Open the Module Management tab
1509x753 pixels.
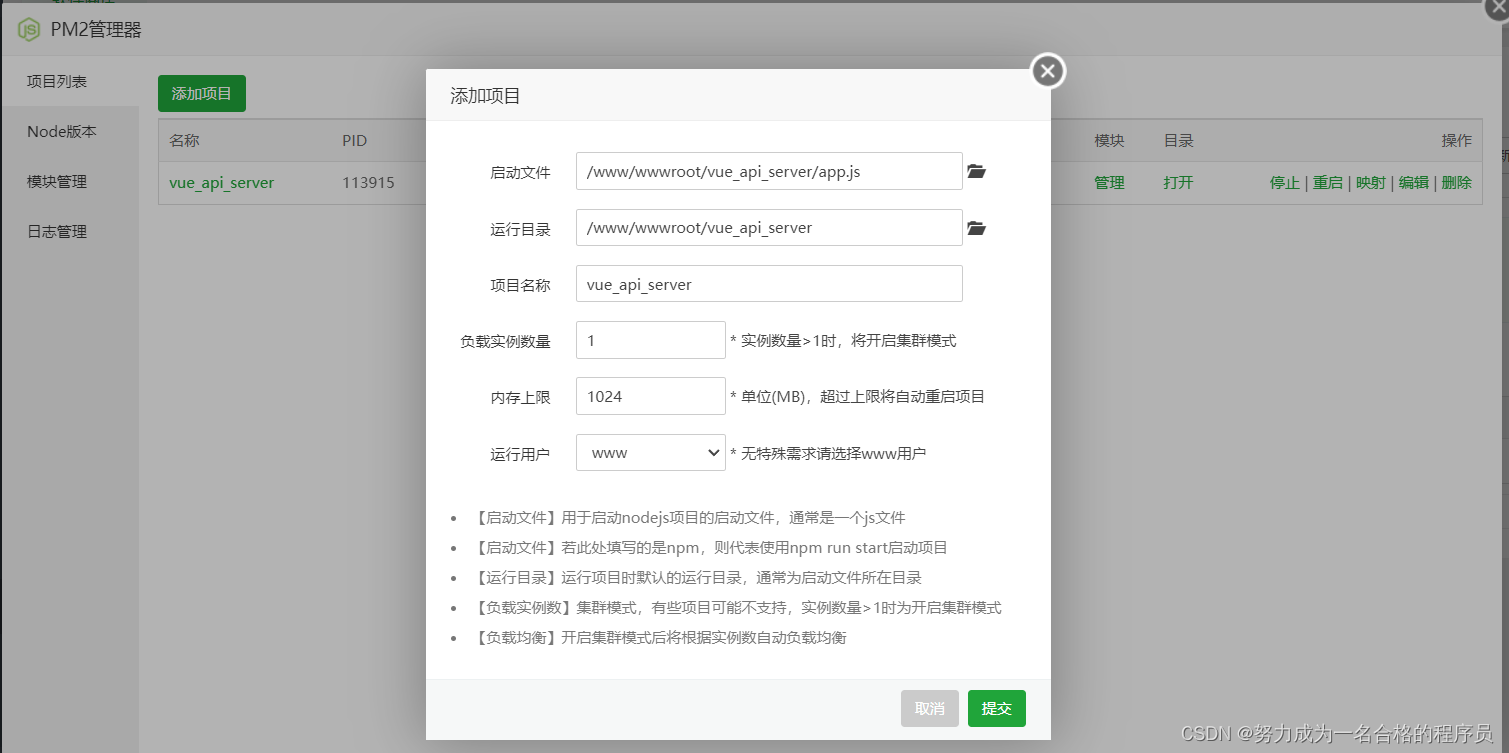(57, 181)
